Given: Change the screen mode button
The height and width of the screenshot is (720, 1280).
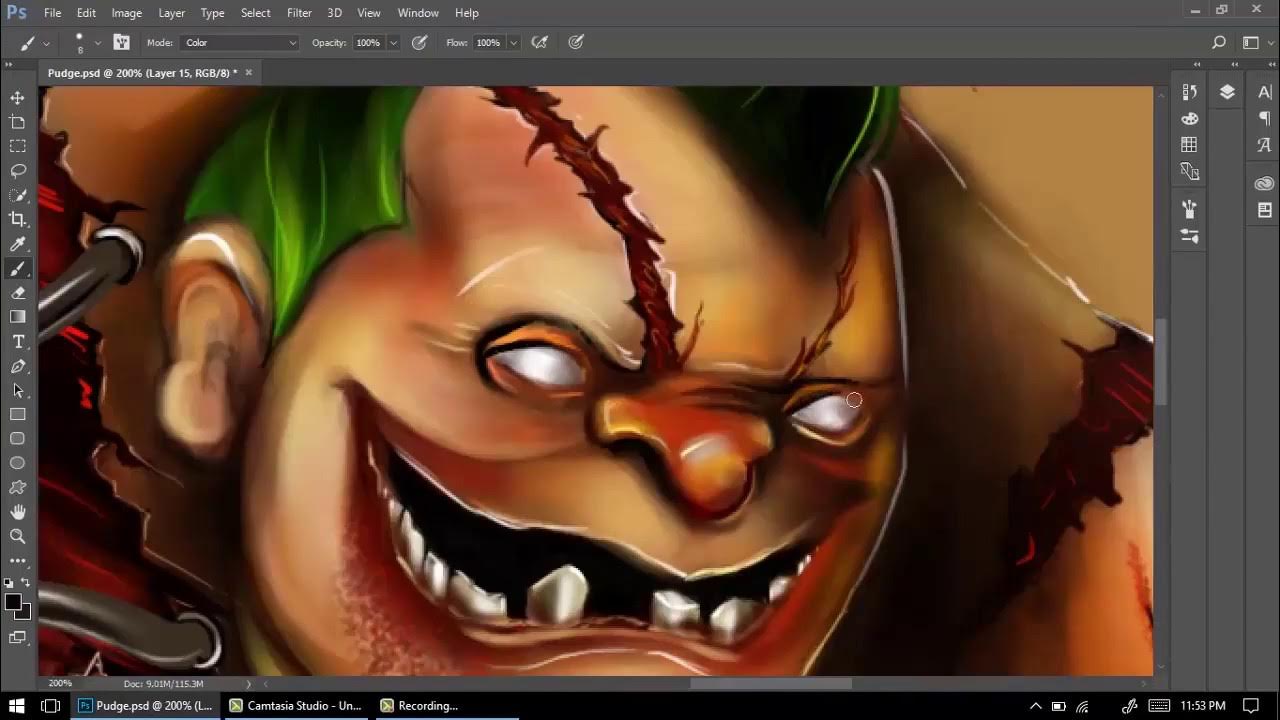Looking at the screenshot, I should click(17, 637).
